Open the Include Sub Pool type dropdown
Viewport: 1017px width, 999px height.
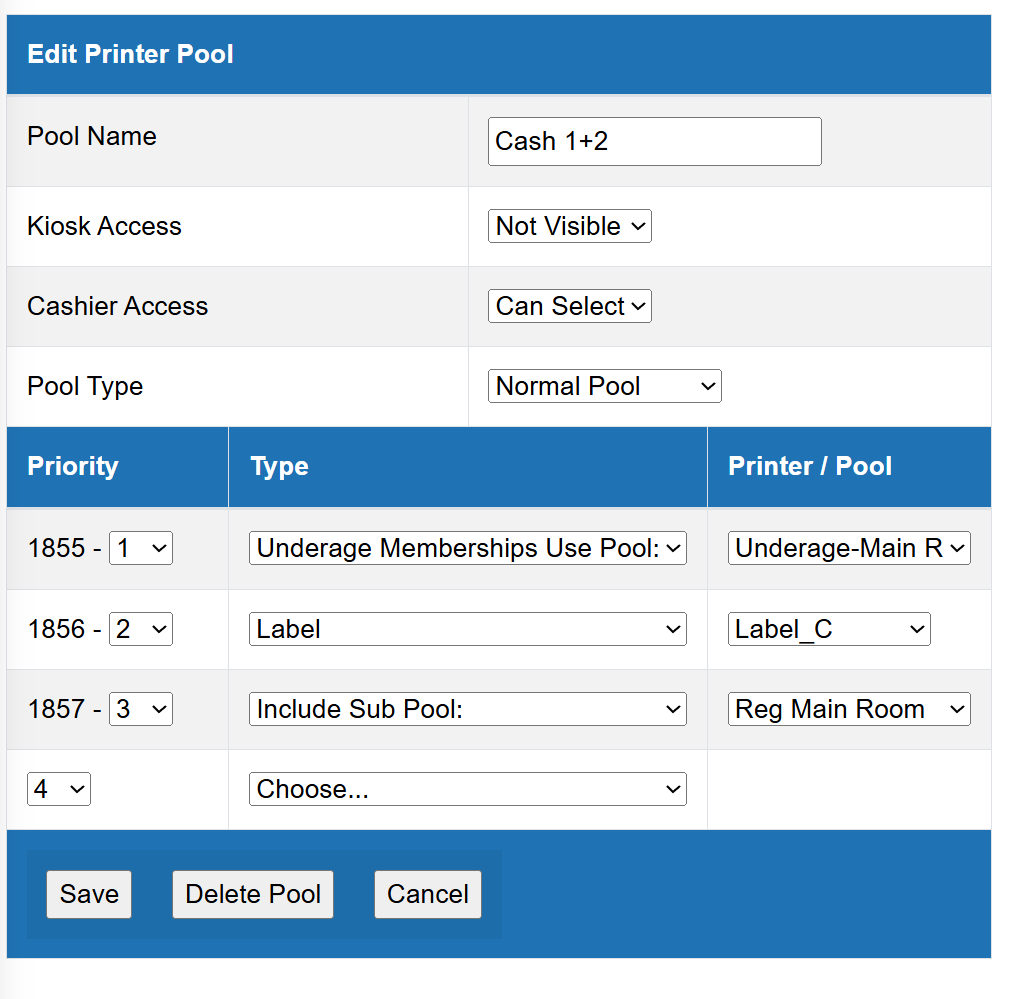[x=468, y=709]
